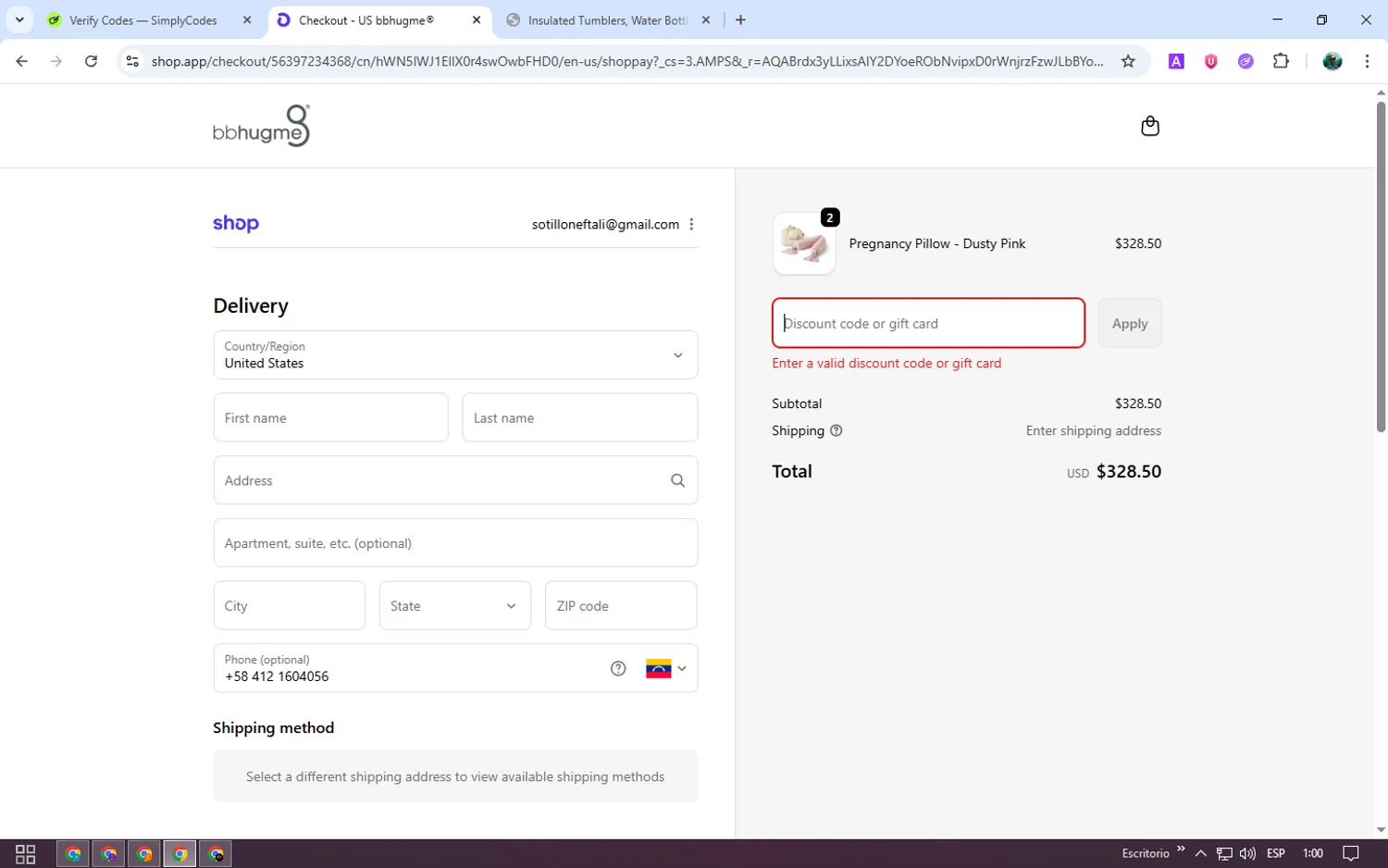Click the site information icon in address bar
This screenshot has width=1388, height=868.
(132, 61)
